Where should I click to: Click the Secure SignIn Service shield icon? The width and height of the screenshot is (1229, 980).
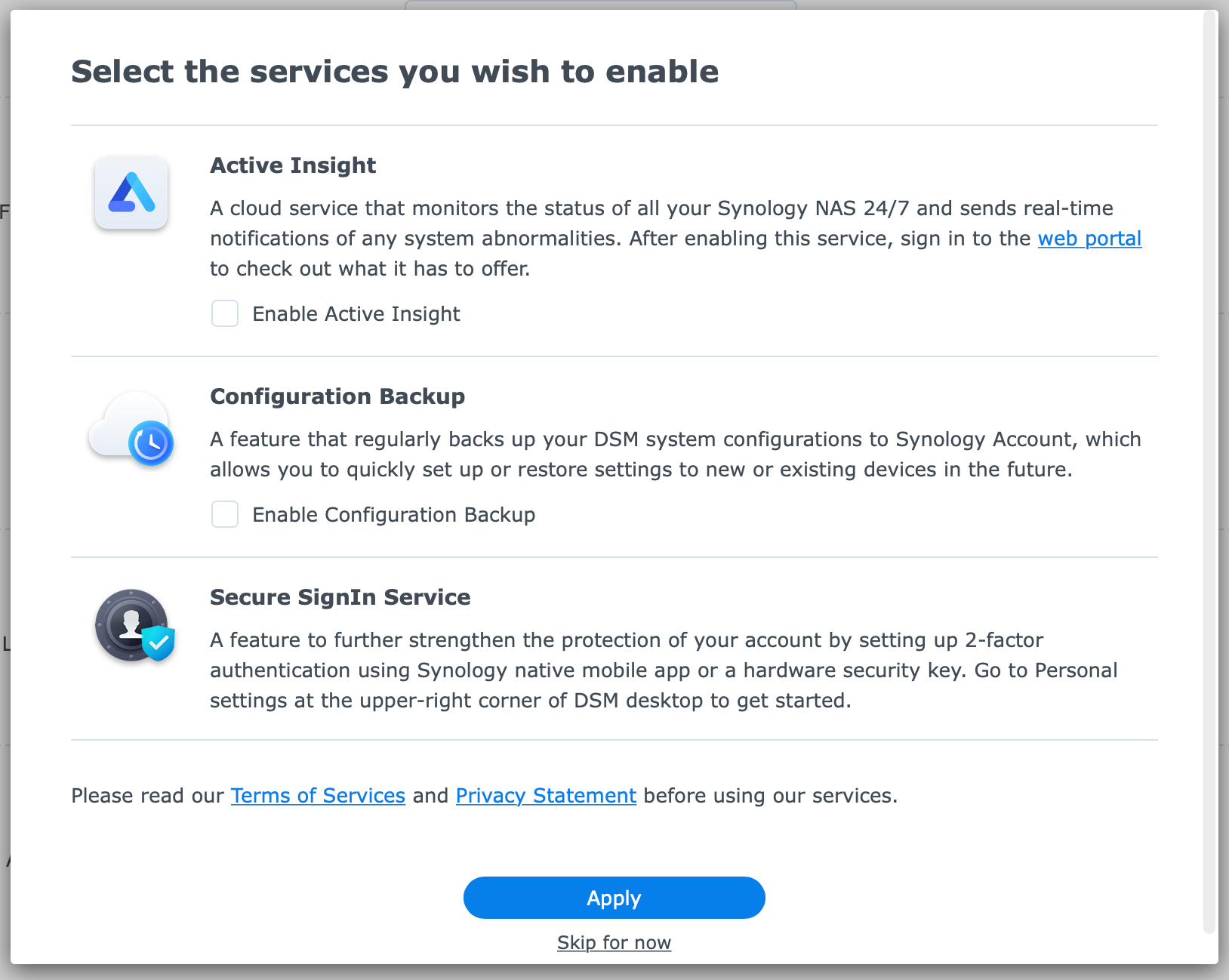pos(135,626)
